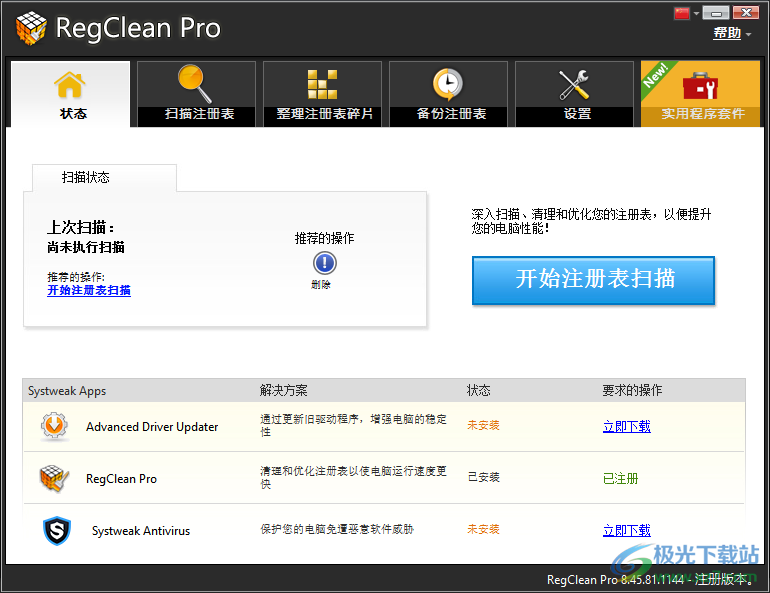Screen dimensions: 770x593
Task: Open the 帮助 menu
Action: point(727,33)
